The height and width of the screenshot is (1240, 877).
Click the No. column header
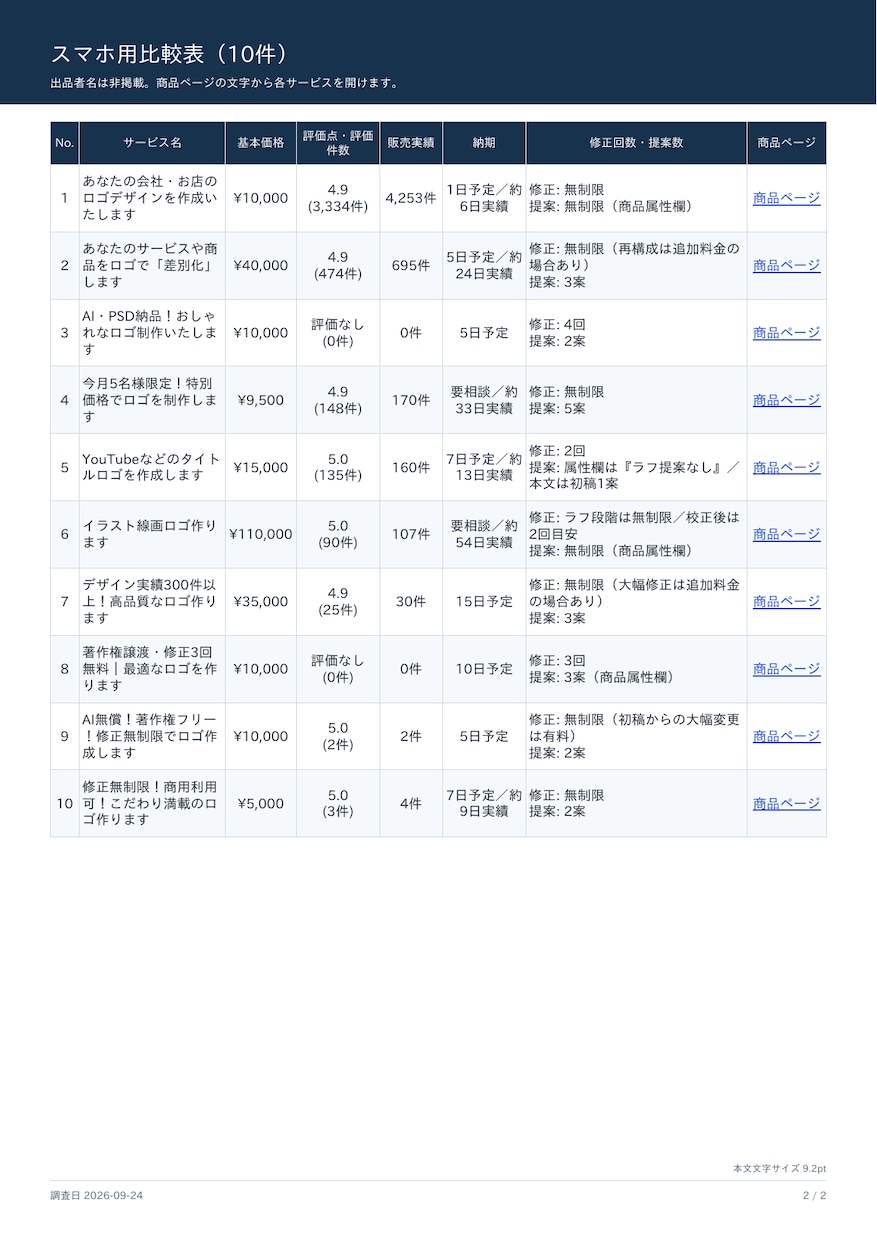[65, 143]
